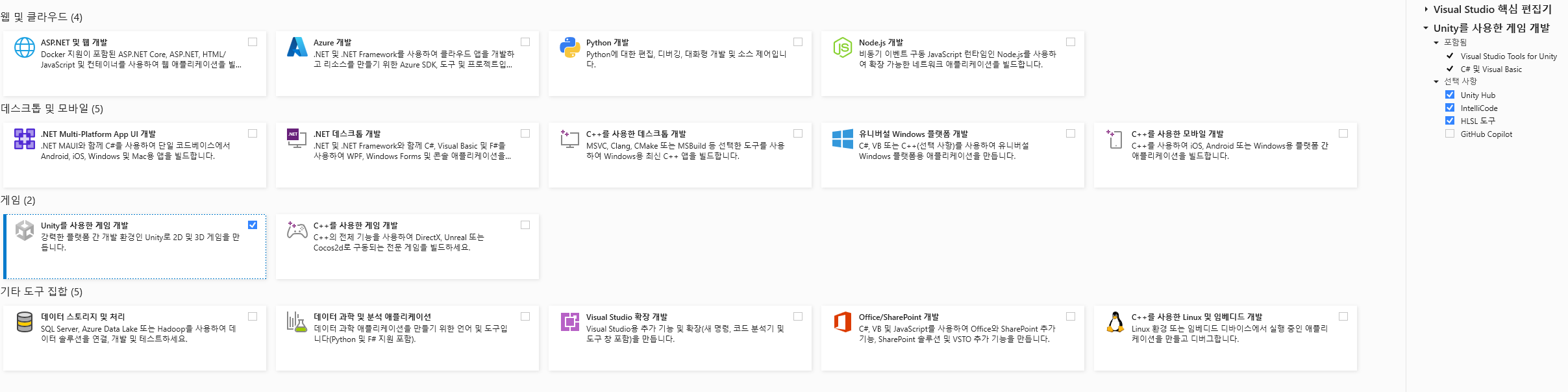Collapse the Unity를 사용한 게임 개발 details node
Viewport: 1568px width, 392px height.
tap(1426, 28)
